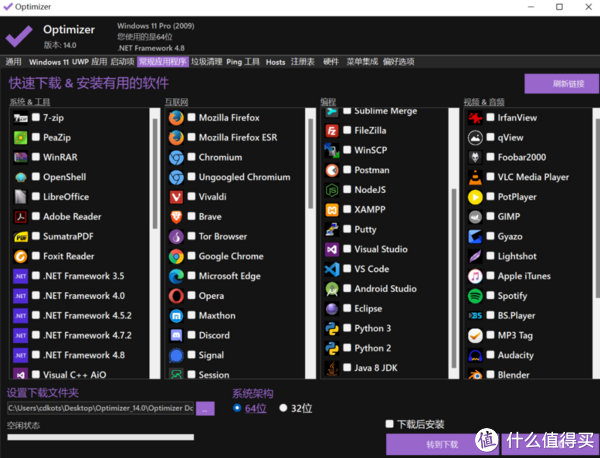
Task: Click the 转到下载 button
Action: click(x=442, y=445)
